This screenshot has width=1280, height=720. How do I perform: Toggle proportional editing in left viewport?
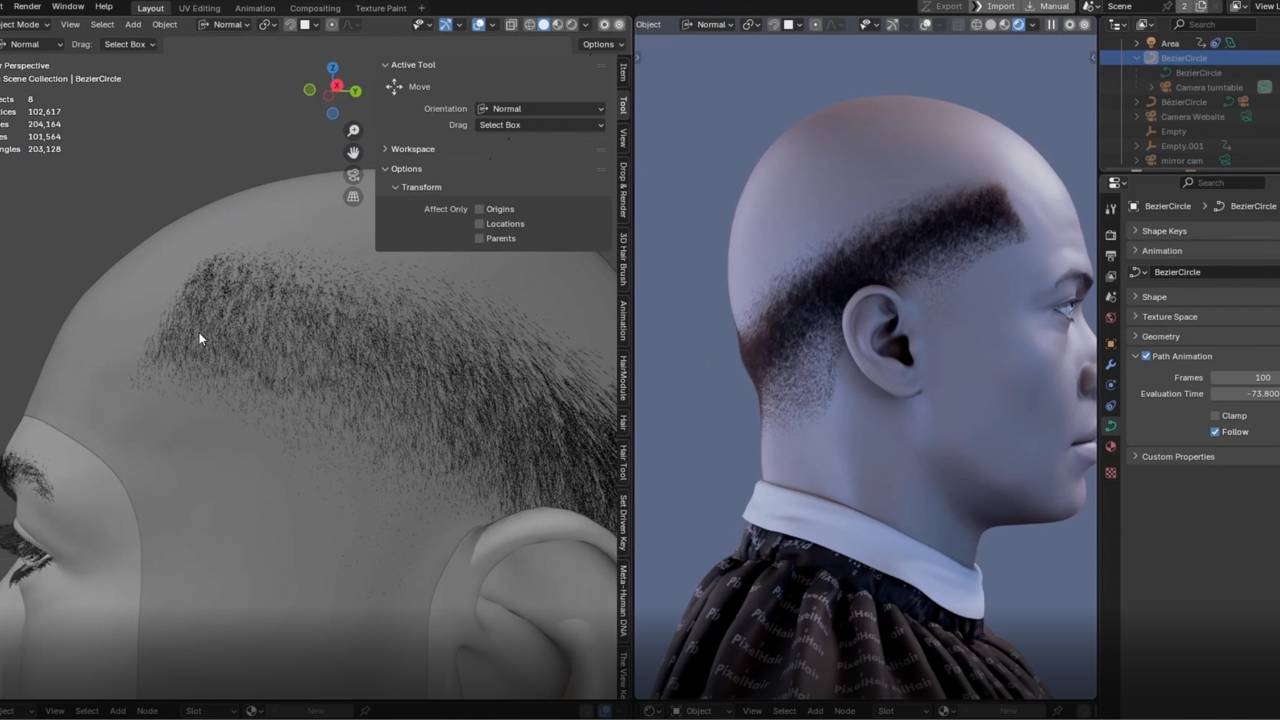[332, 24]
